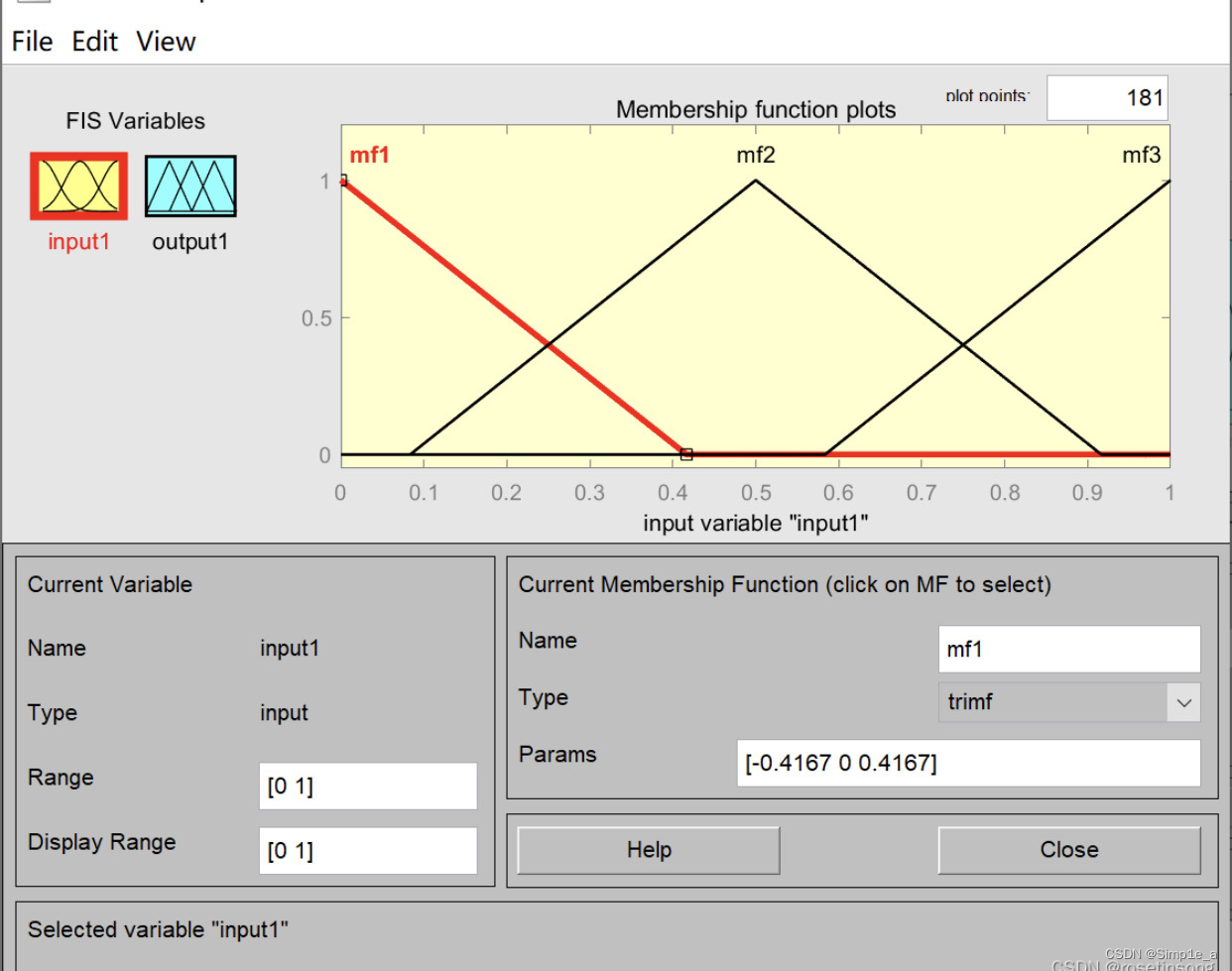
Task: Click the Params field with [-0.4167 0 0.4167]
Action: click(x=968, y=763)
